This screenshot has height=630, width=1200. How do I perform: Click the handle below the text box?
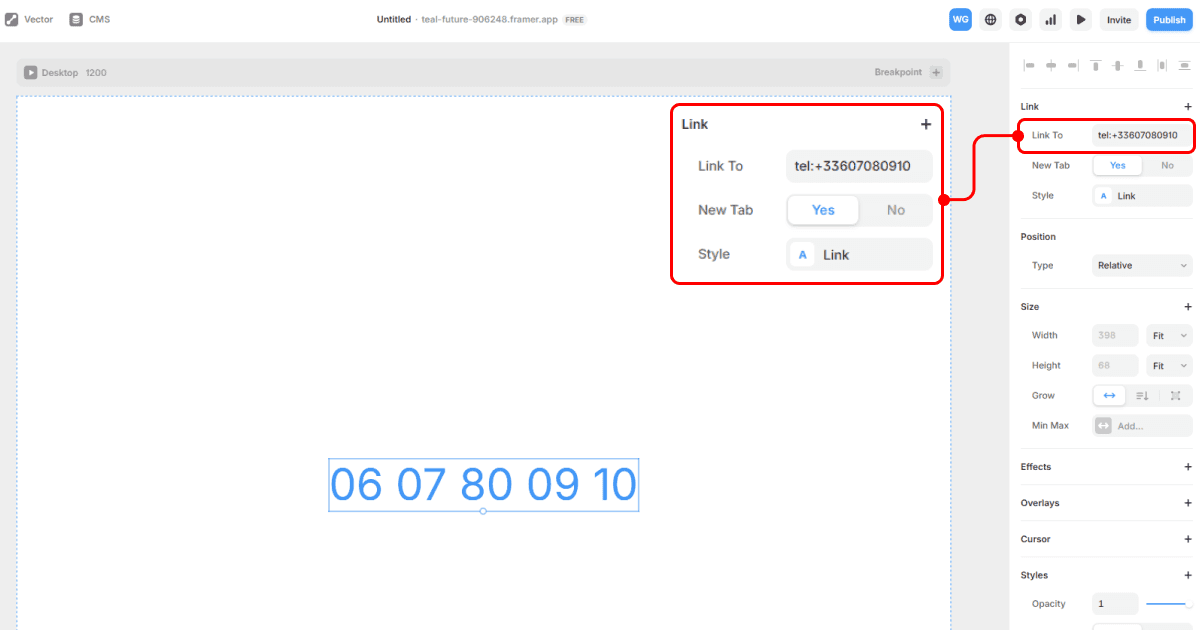[483, 511]
